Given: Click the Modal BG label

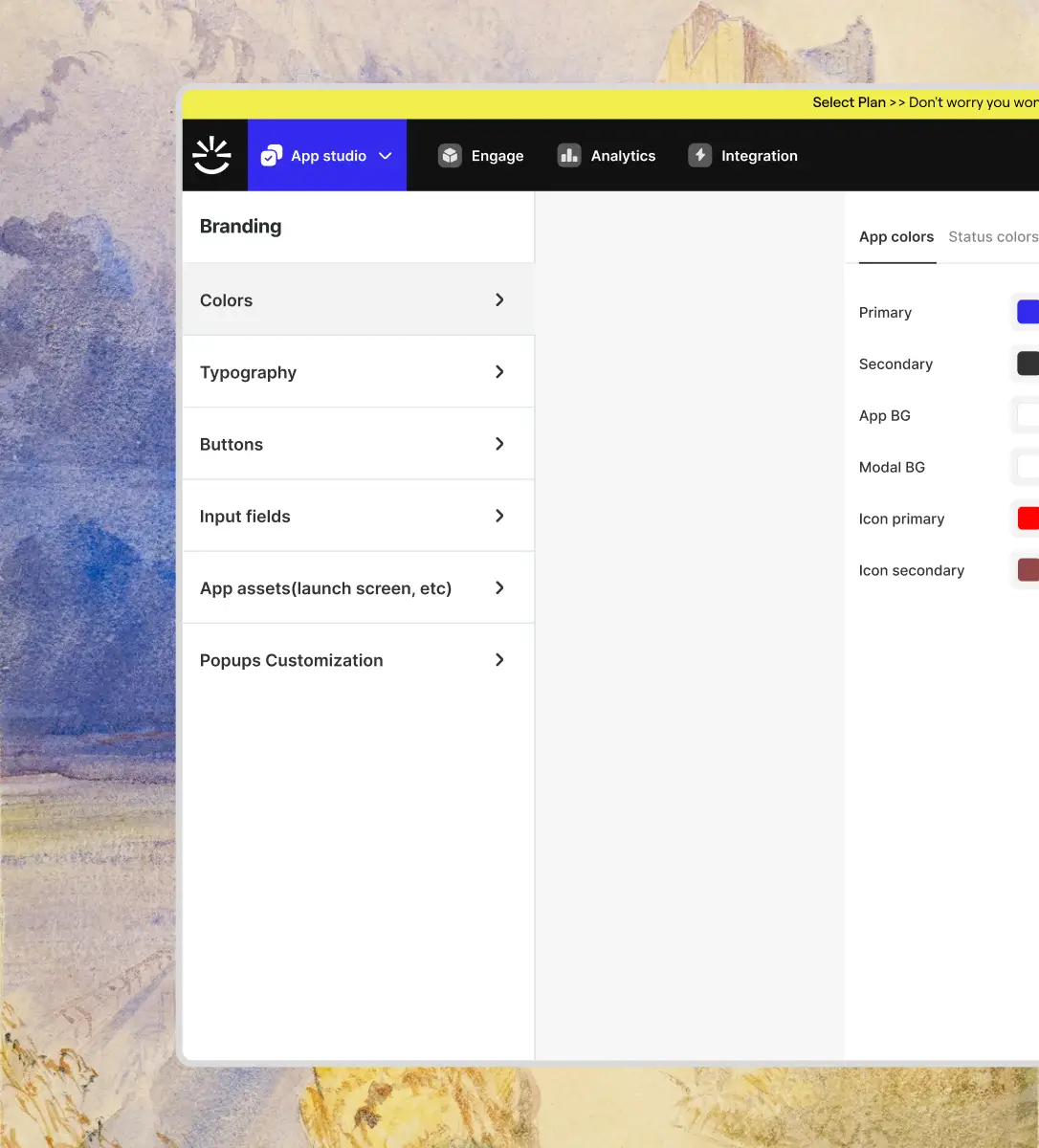Looking at the screenshot, I should (892, 467).
